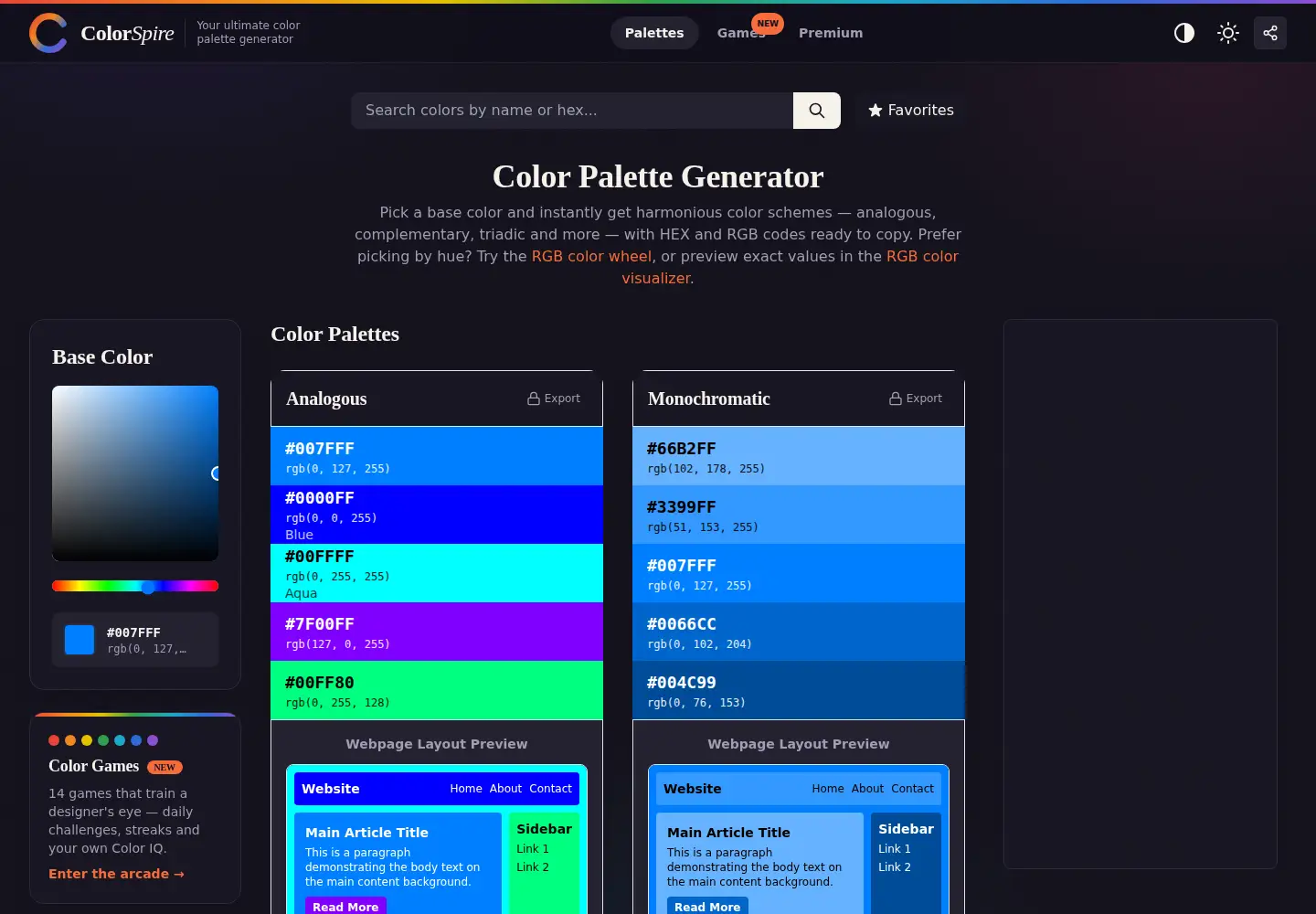Click Read More in Analogous preview
1316x914 pixels.
pos(345,907)
